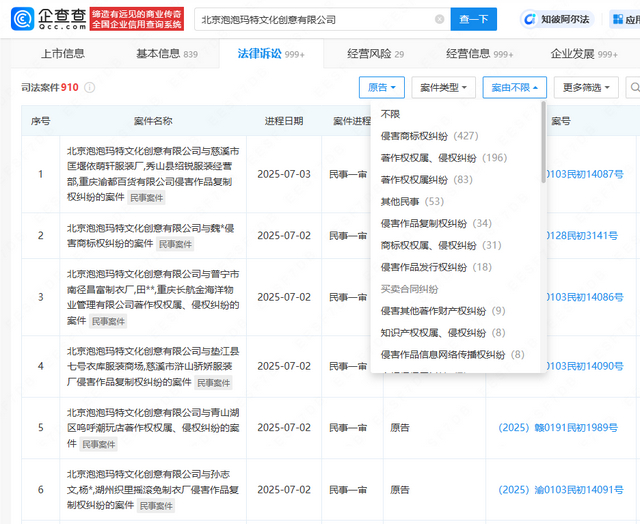The height and width of the screenshot is (524, 640).
Task: Collapse the 案由不限 dropdown
Action: 514,87
